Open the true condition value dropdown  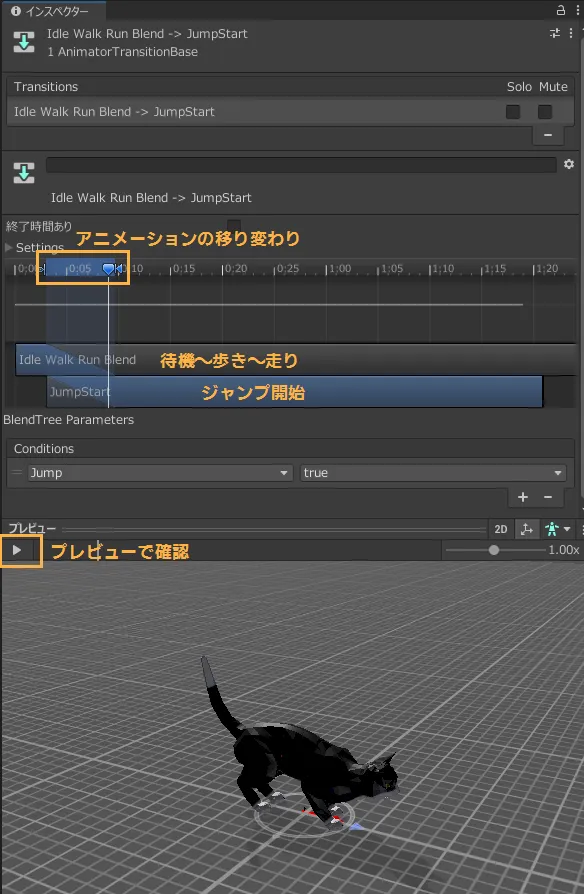coord(433,473)
